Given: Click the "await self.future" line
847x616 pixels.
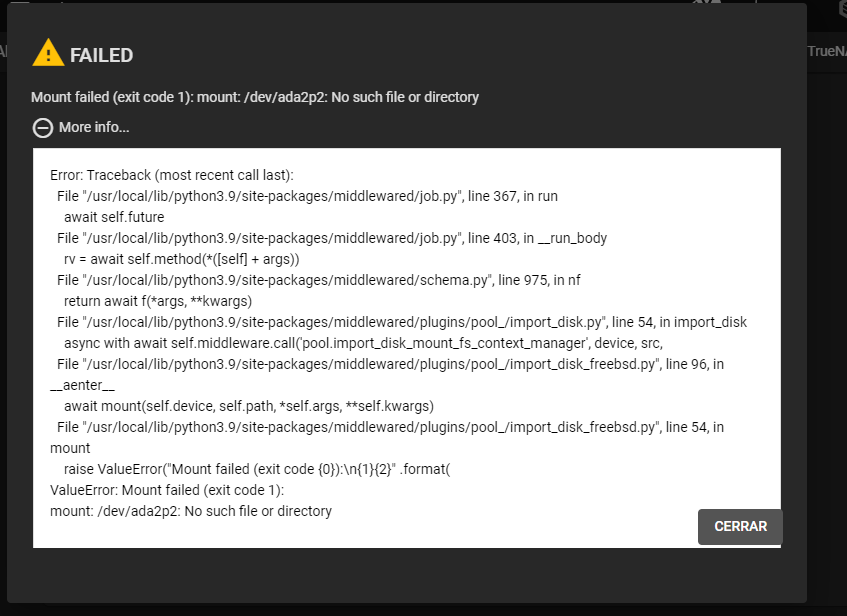Looking at the screenshot, I should point(114,217).
